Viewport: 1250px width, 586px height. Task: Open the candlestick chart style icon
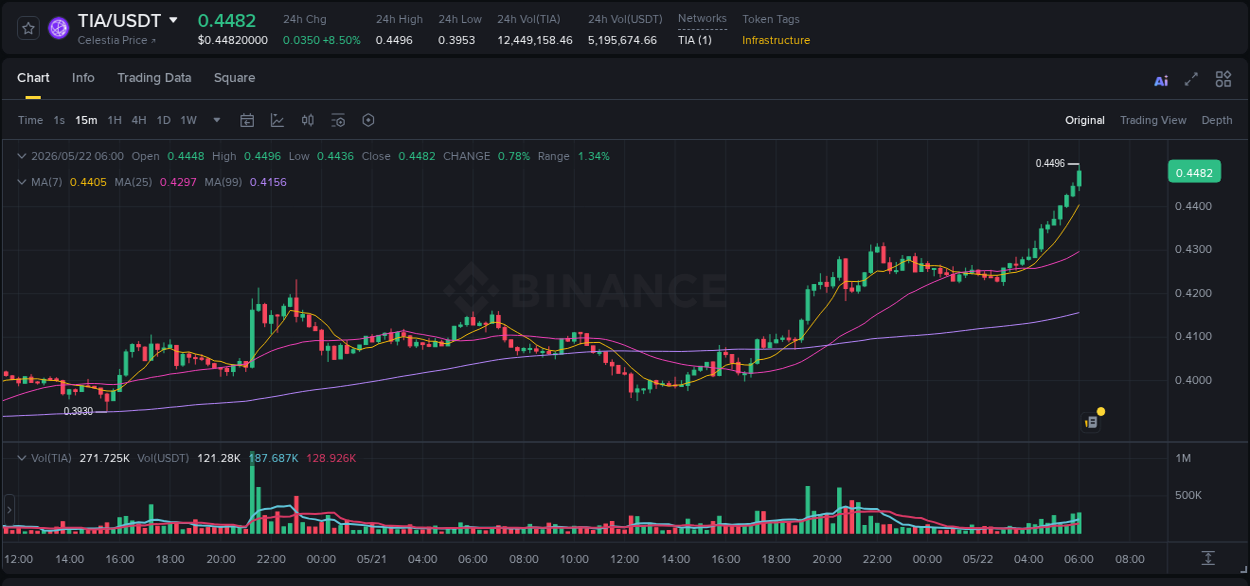coord(308,120)
